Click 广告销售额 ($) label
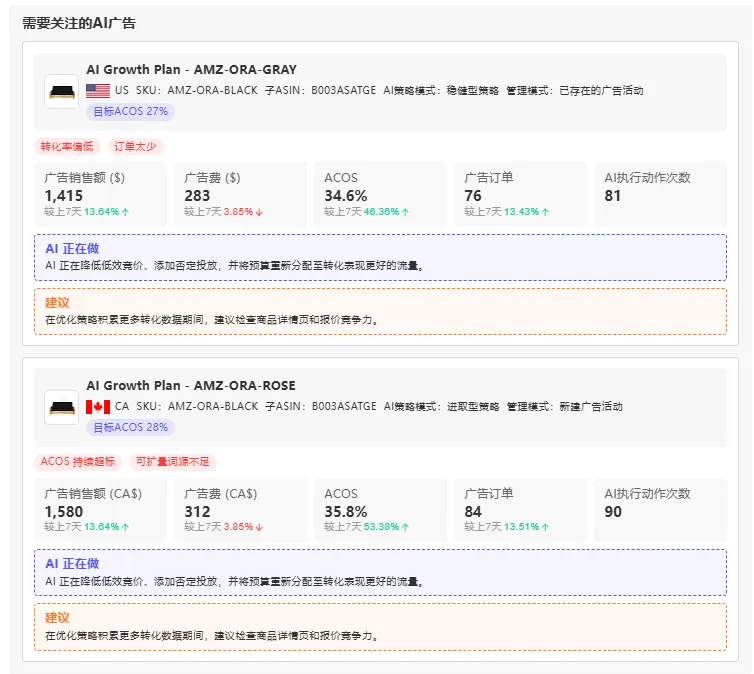 [84, 178]
